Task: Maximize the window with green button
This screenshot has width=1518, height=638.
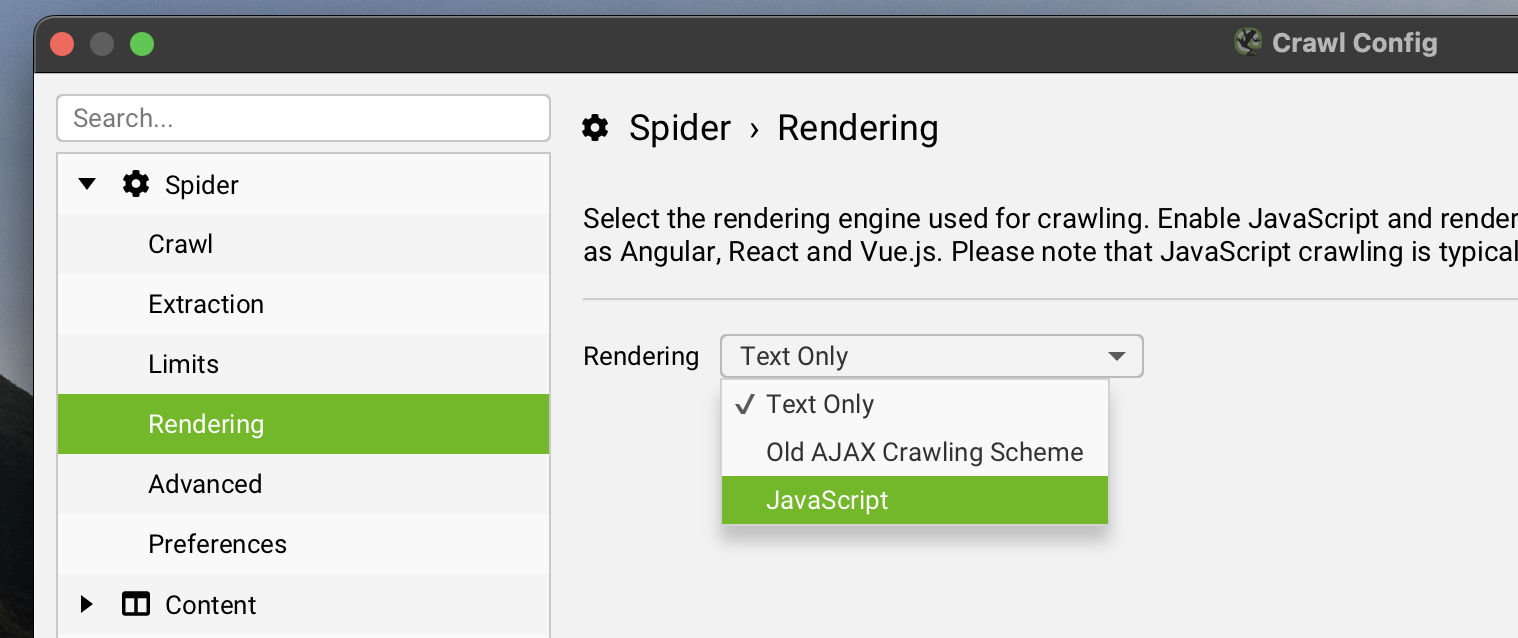Action: point(142,44)
